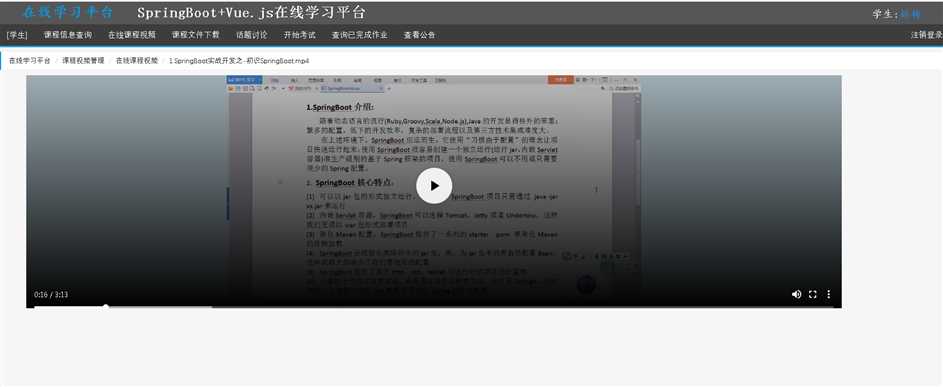
Task: Go to 在线课程视频 menu item
Action: click(x=132, y=35)
